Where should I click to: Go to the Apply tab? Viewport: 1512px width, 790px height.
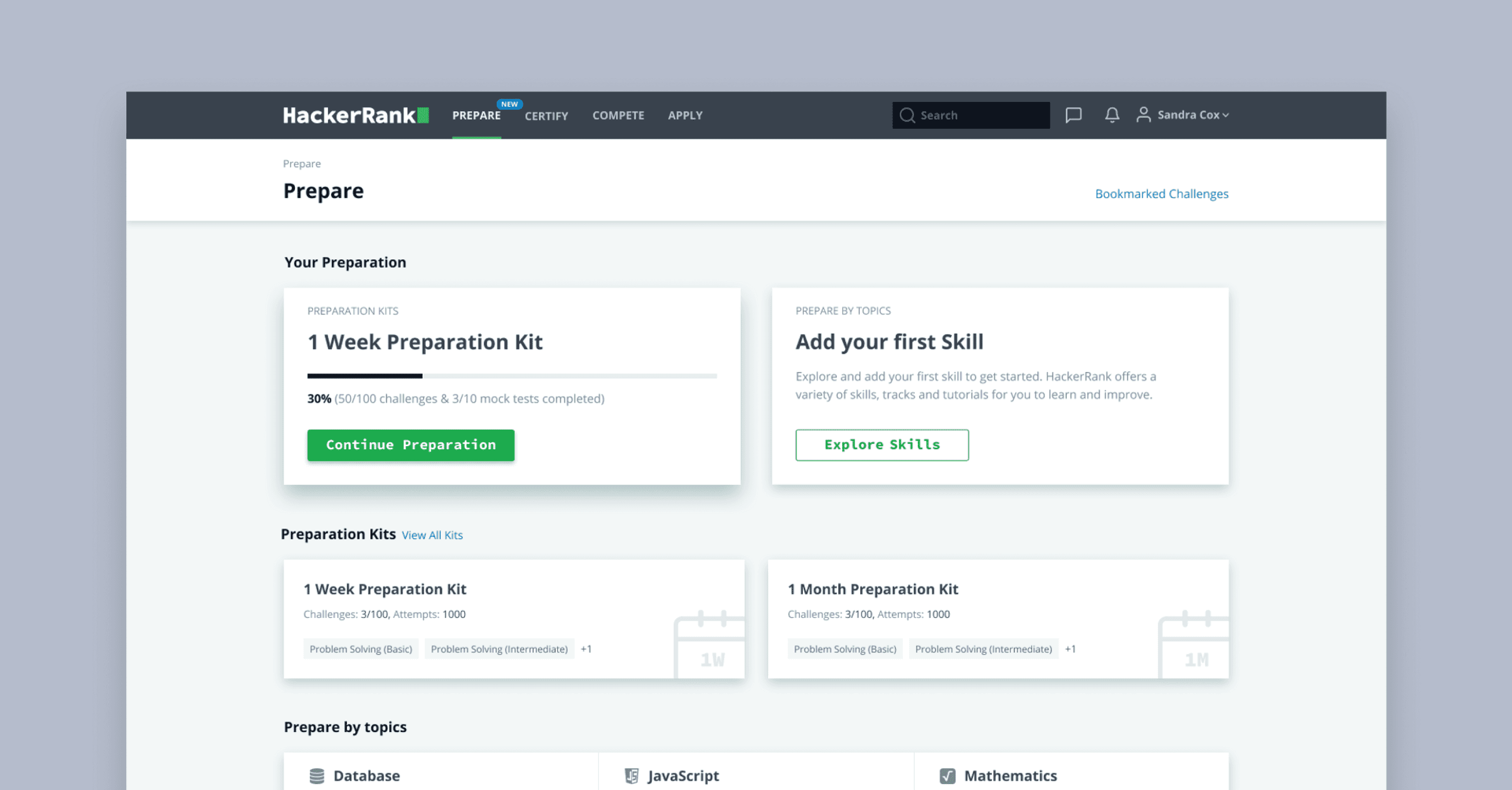click(684, 116)
